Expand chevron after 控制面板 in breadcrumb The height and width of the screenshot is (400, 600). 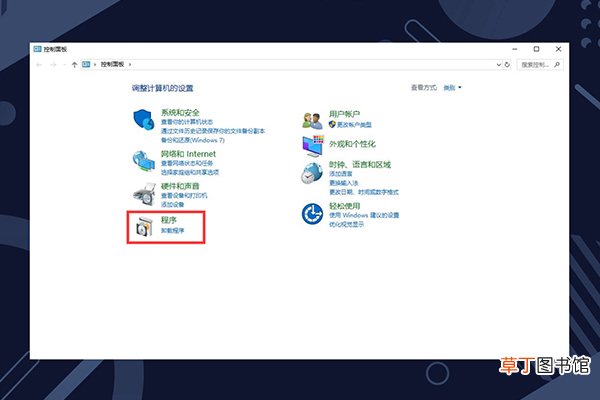tap(130, 64)
